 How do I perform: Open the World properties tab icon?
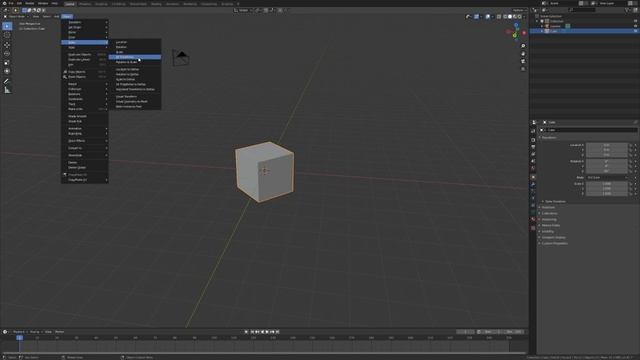(x=533, y=168)
